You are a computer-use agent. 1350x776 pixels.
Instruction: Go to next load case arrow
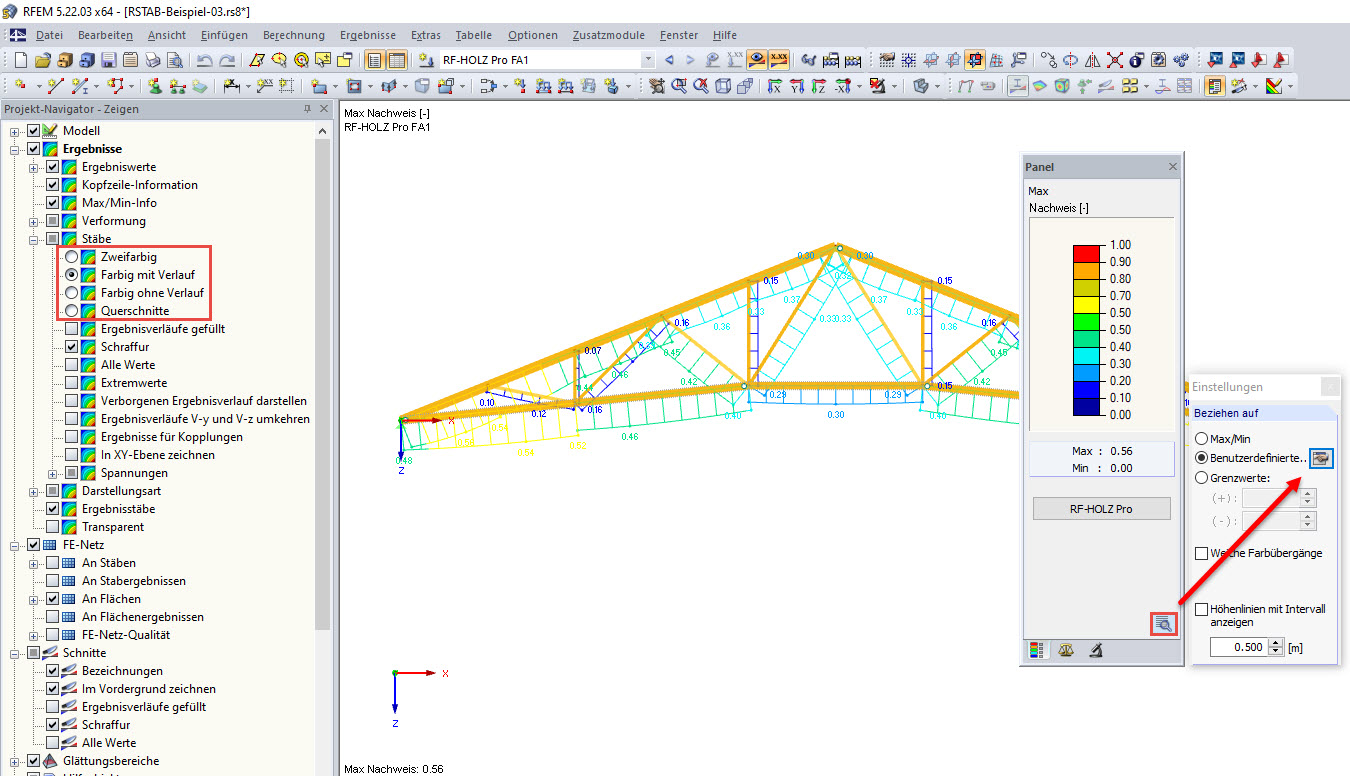click(x=690, y=60)
